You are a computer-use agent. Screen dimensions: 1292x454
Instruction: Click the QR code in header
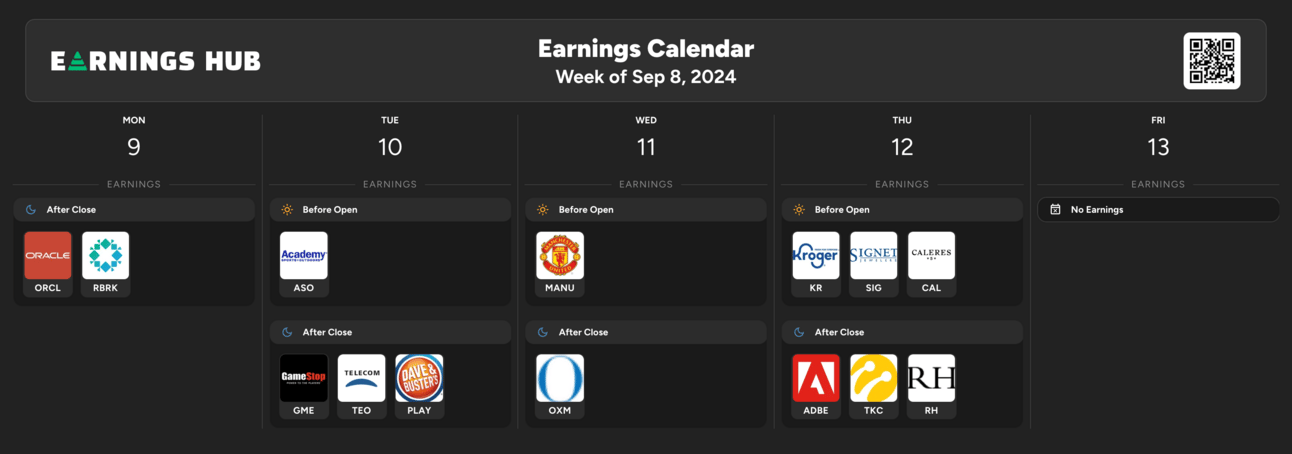(1212, 61)
